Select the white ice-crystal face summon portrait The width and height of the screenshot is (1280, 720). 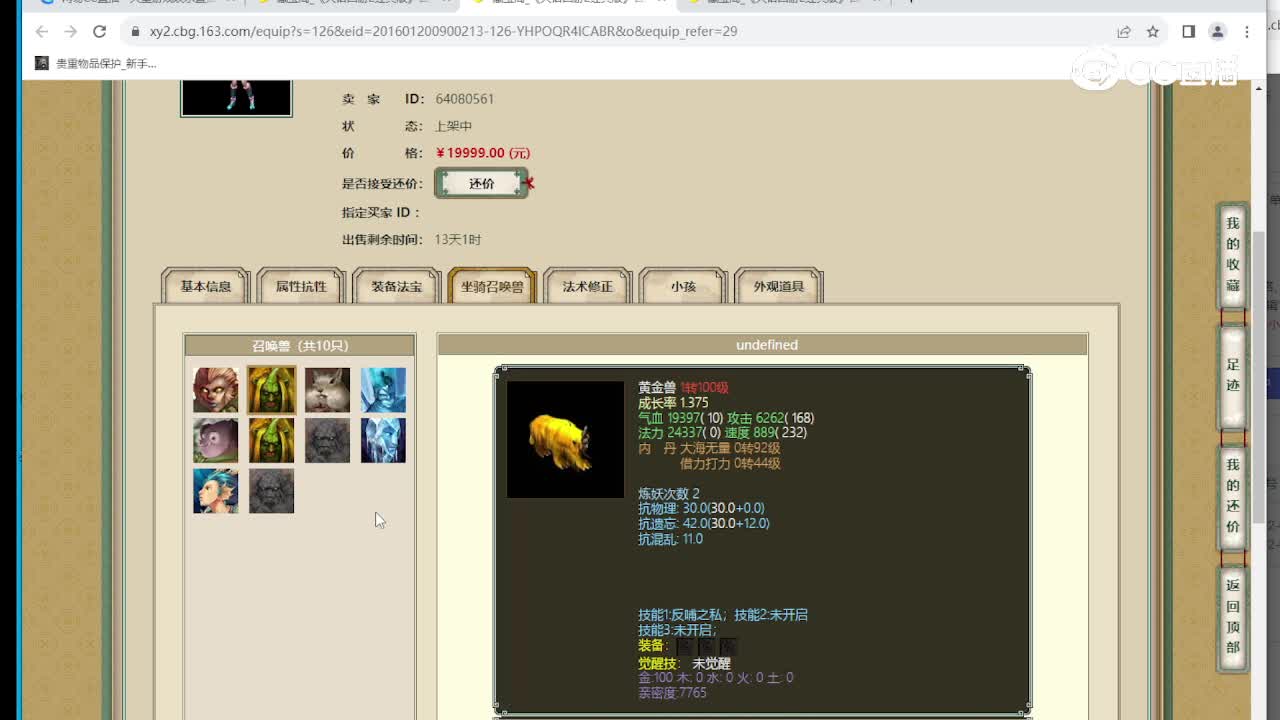(x=384, y=440)
